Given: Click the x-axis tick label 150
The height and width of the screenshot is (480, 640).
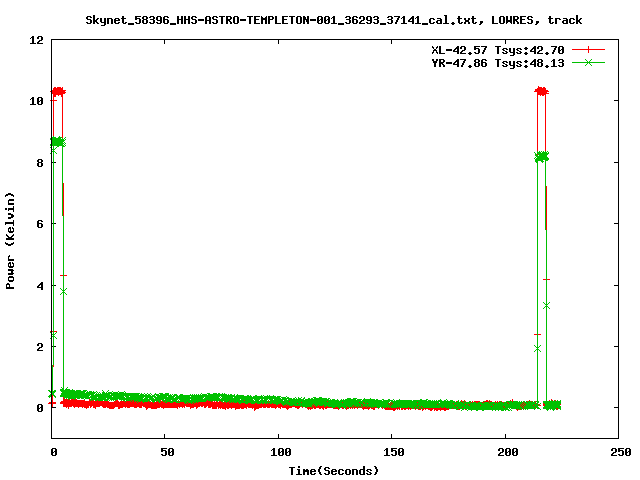Looking at the screenshot, I should [x=393, y=452].
